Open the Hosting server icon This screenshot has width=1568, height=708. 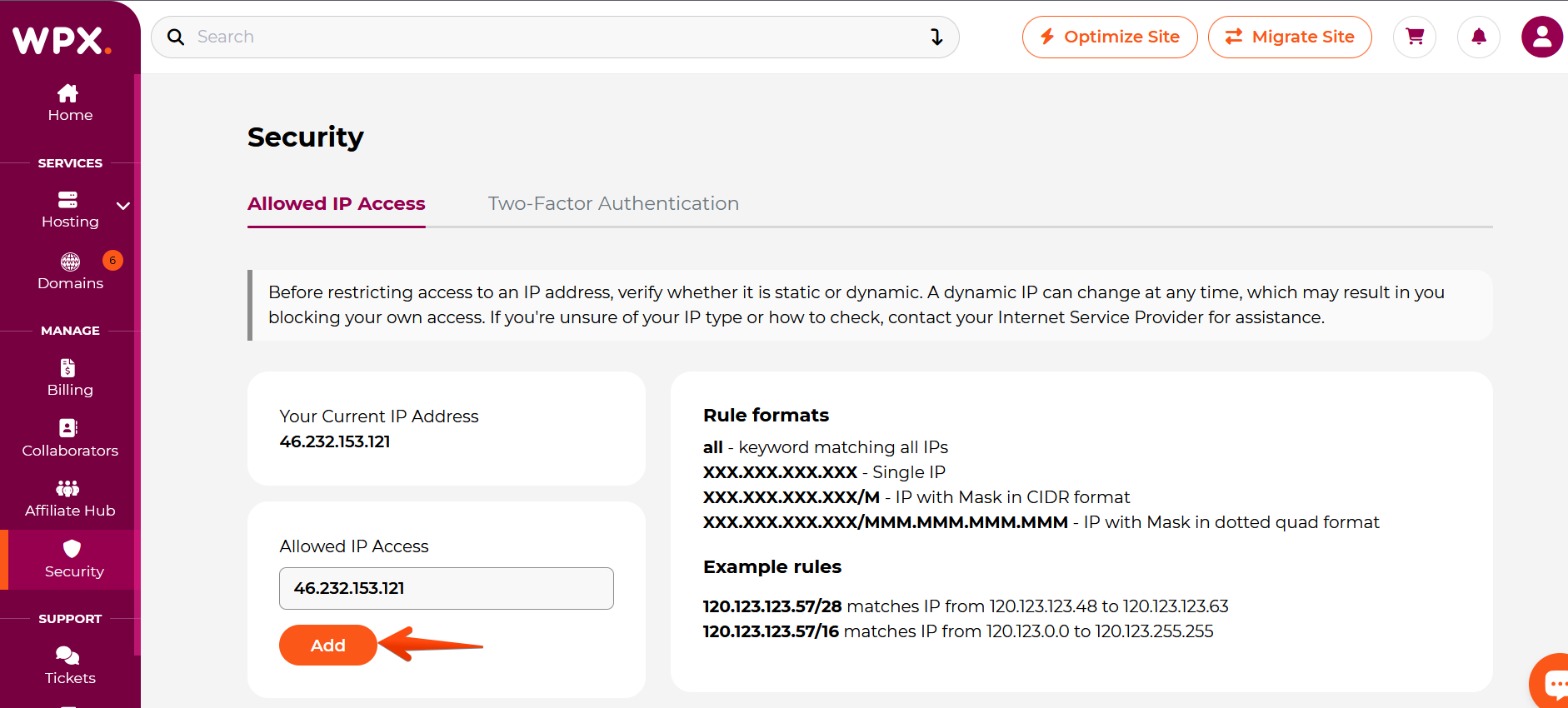67,200
